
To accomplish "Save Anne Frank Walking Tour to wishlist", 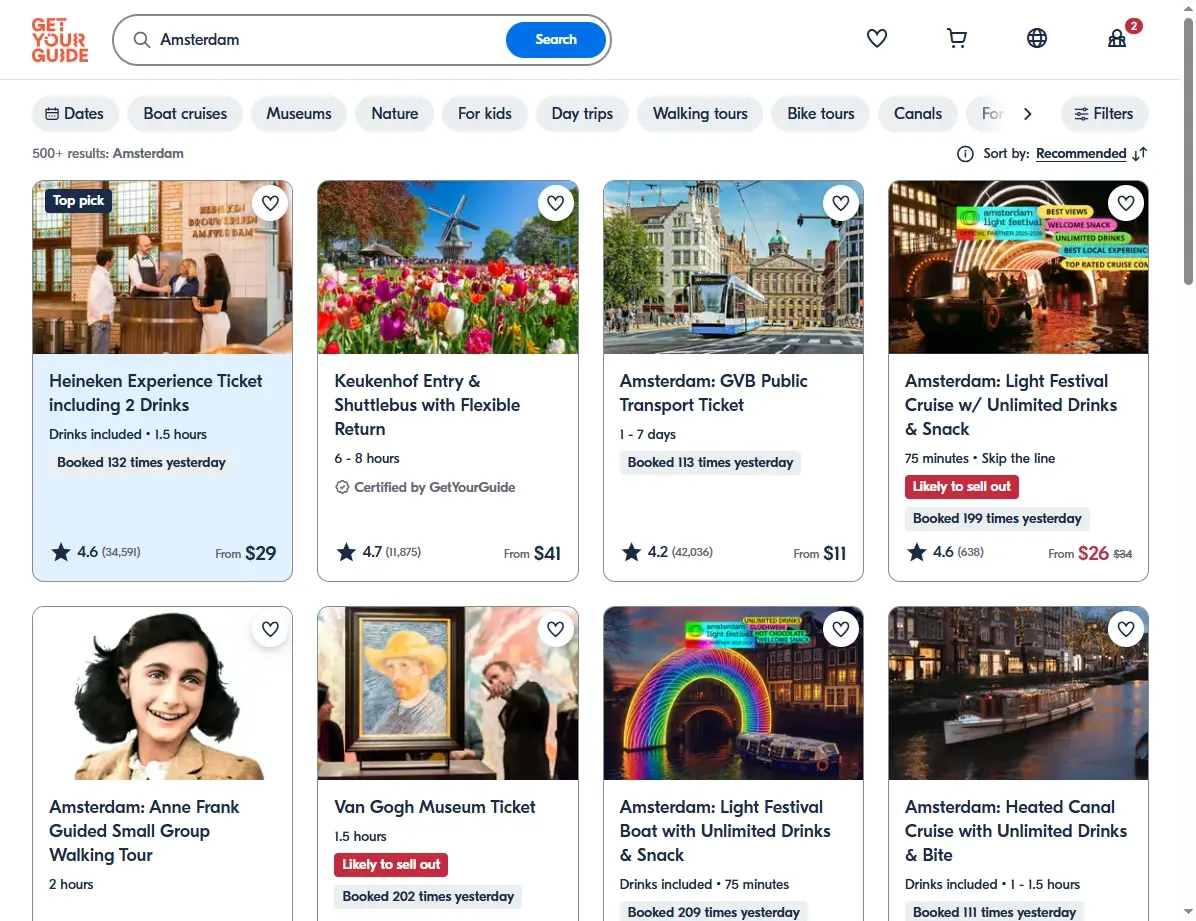I will (270, 629).
